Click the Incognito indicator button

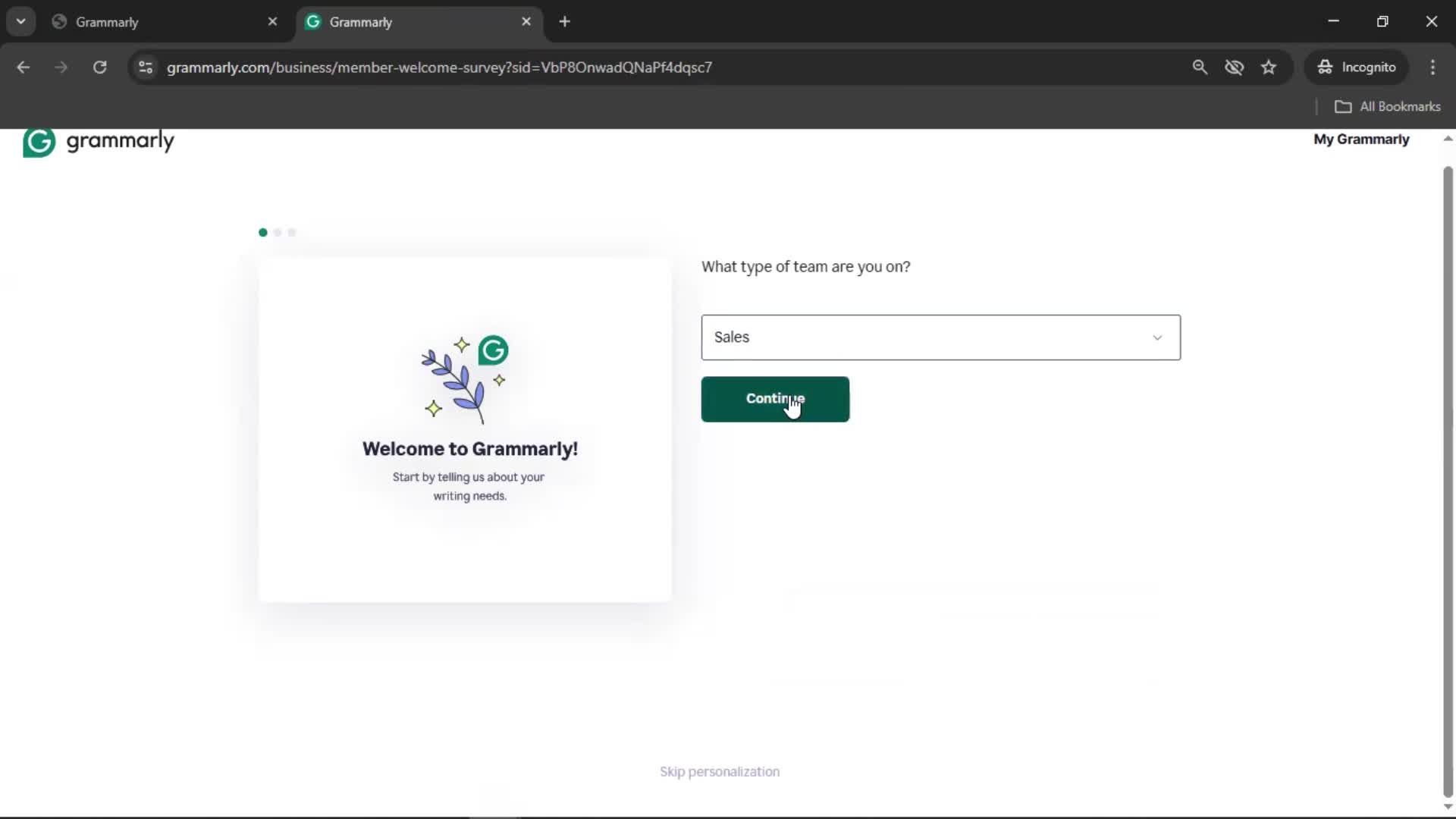(x=1357, y=67)
